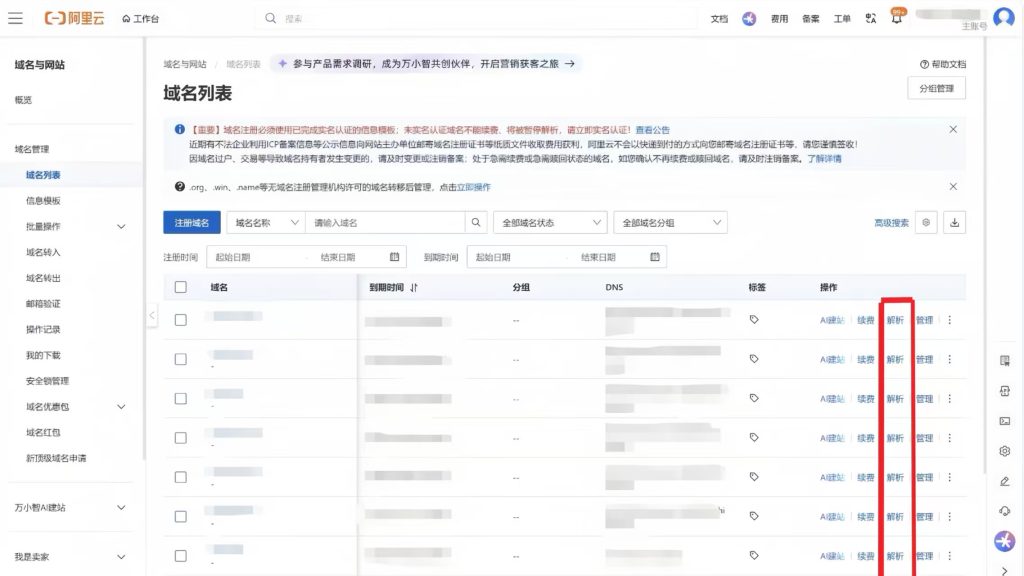Click the user avatar at top right

1003,18
